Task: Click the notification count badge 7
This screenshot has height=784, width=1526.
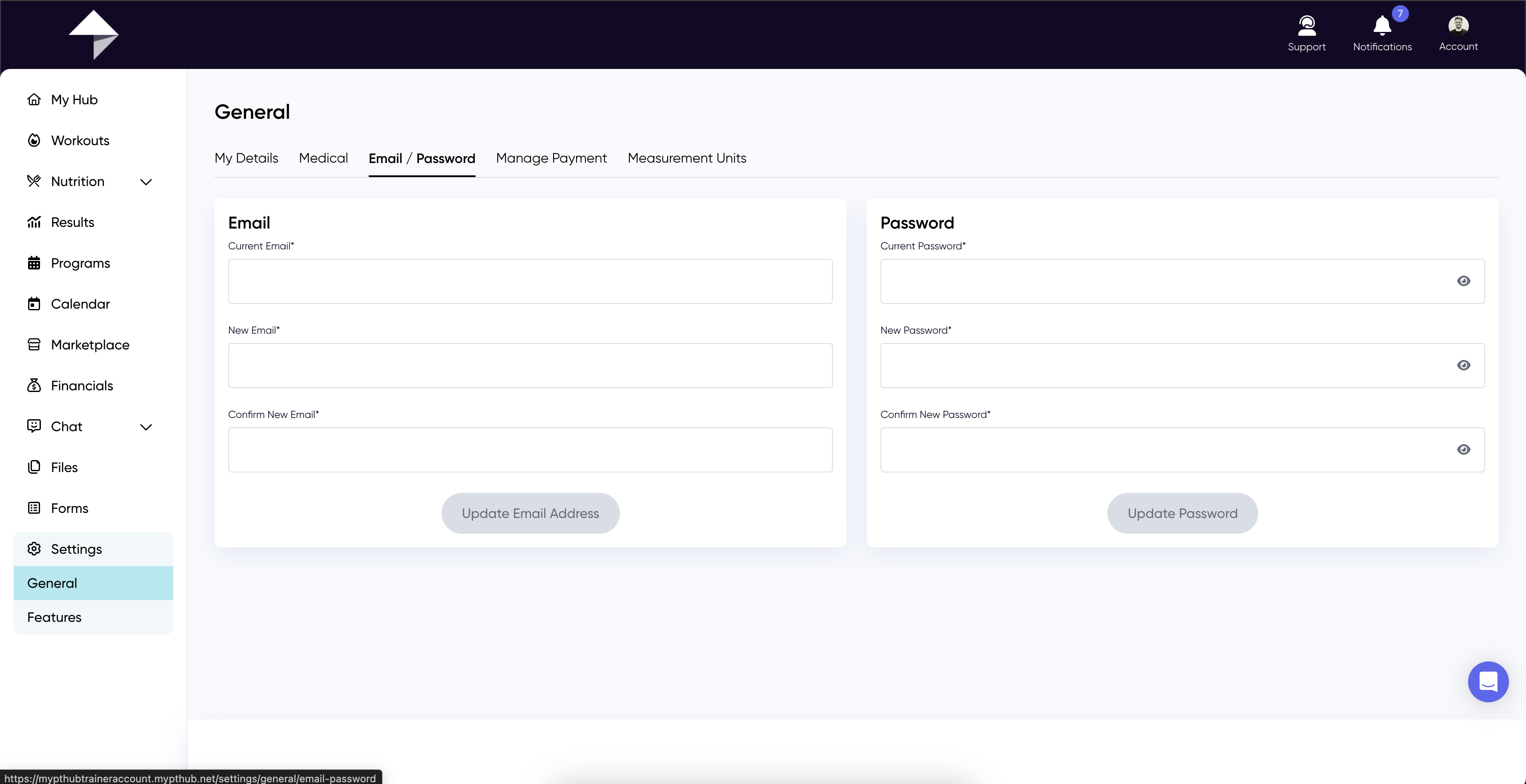Action: point(1400,13)
